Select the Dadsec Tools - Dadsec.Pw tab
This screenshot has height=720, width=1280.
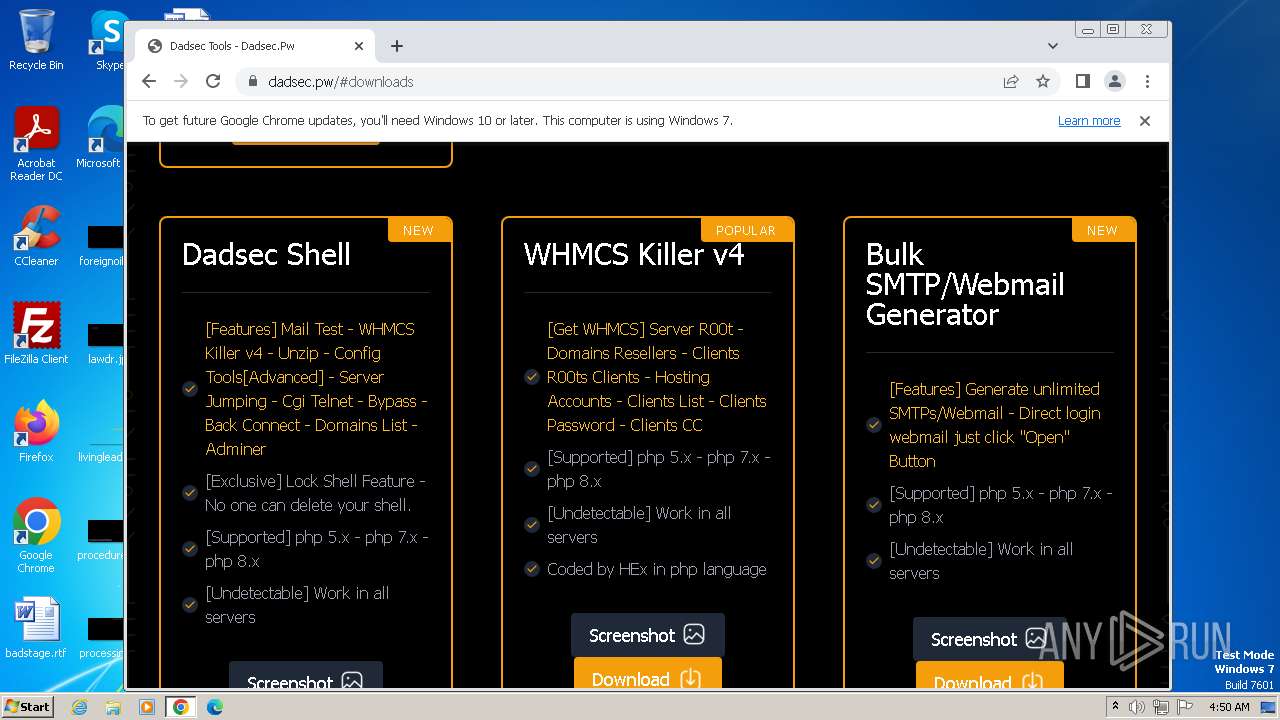255,46
